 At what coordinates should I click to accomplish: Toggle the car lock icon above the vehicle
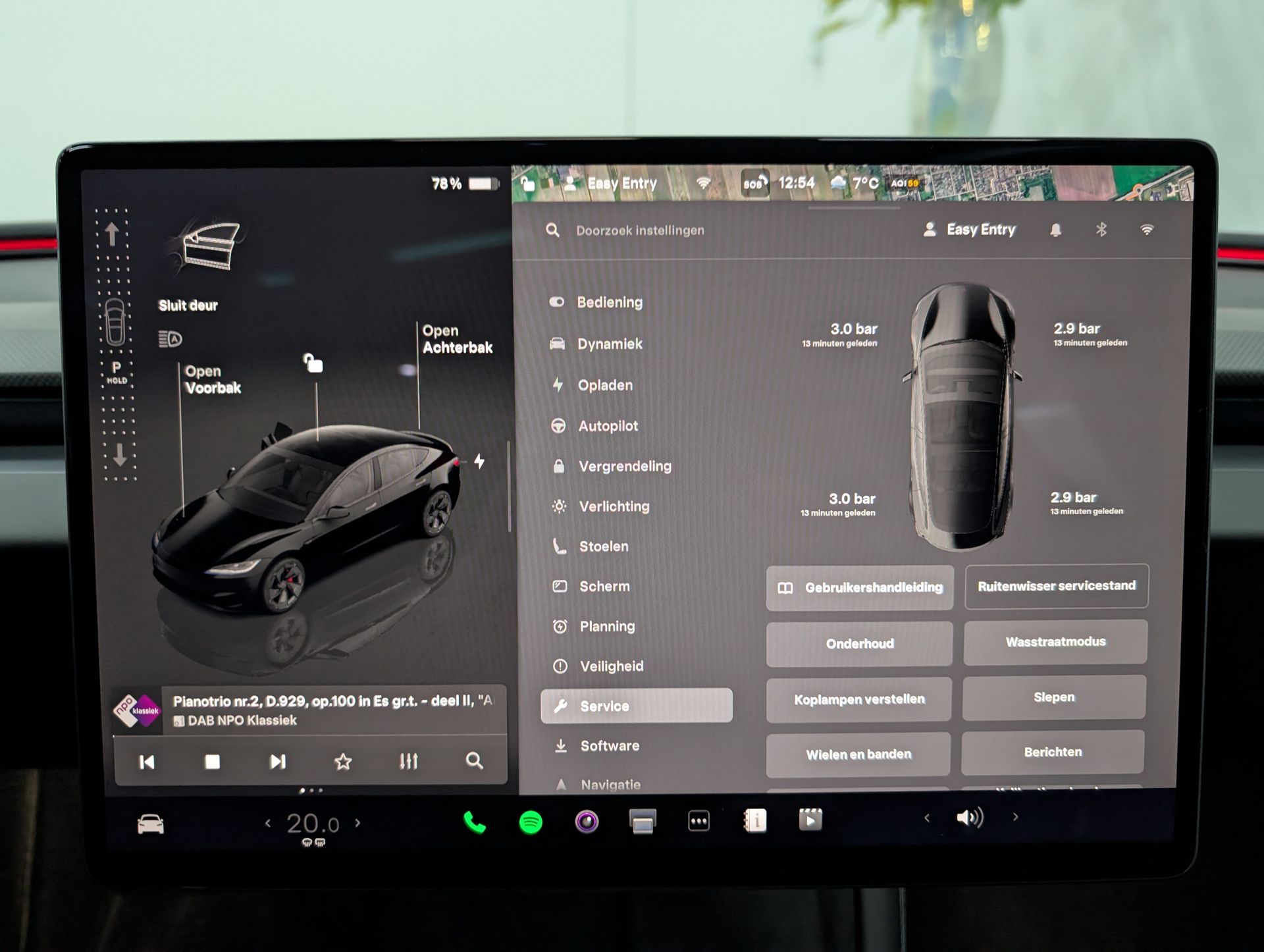point(313,363)
